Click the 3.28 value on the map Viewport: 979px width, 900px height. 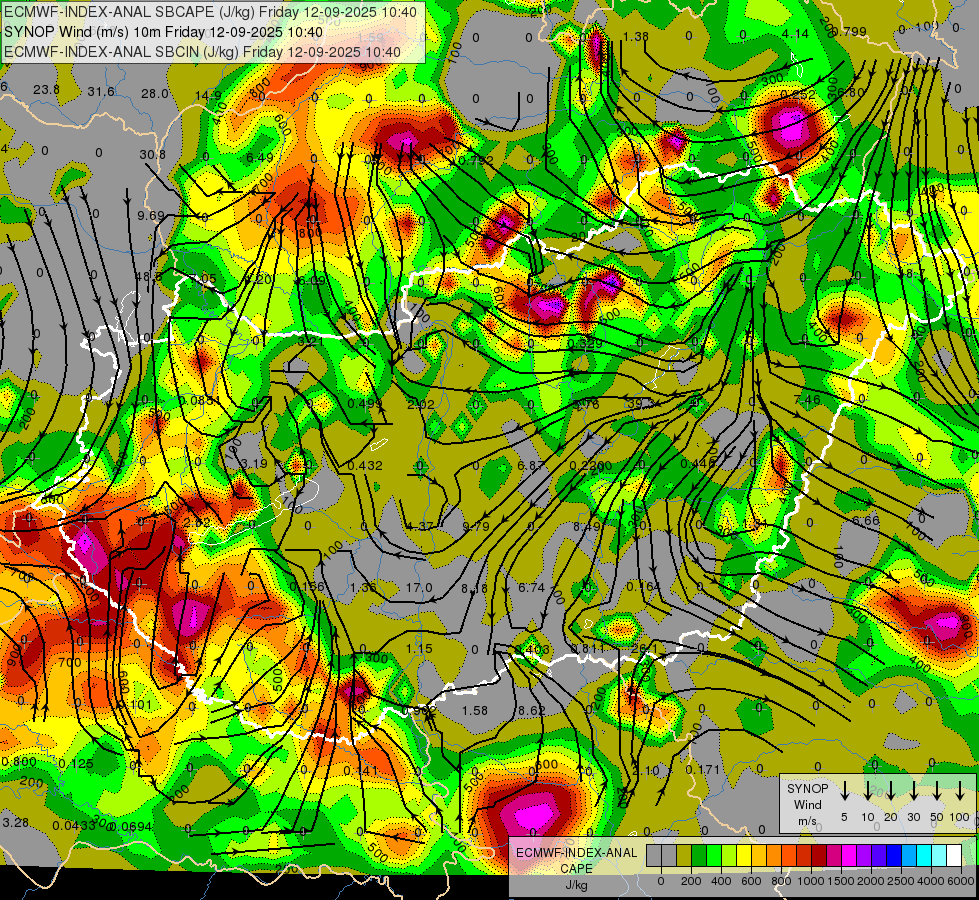click(x=16, y=823)
